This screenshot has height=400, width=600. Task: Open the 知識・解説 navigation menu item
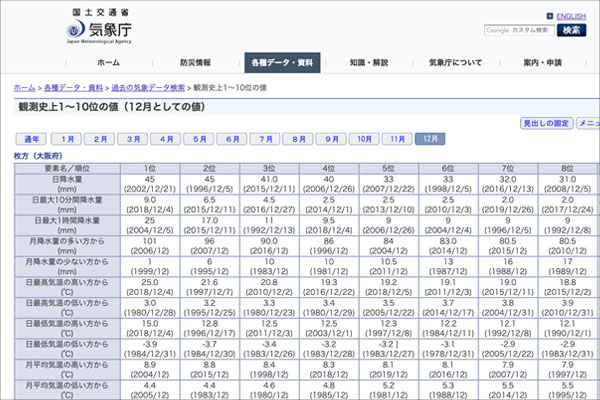point(369,63)
